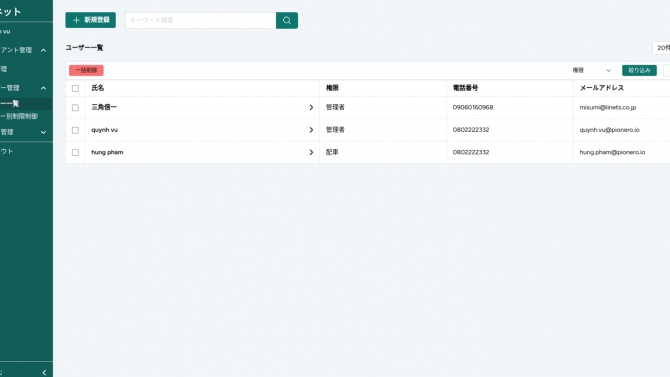Click the magnifier search icon button
The image size is (670, 377).
(x=287, y=20)
